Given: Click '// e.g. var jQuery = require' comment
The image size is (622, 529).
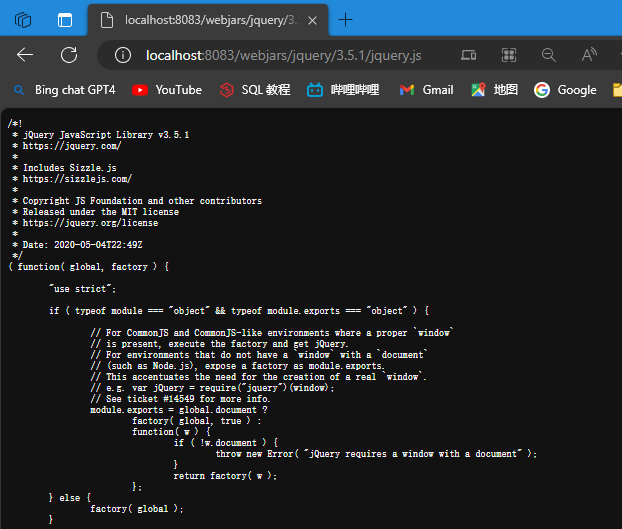Looking at the screenshot, I should click(x=212, y=388).
